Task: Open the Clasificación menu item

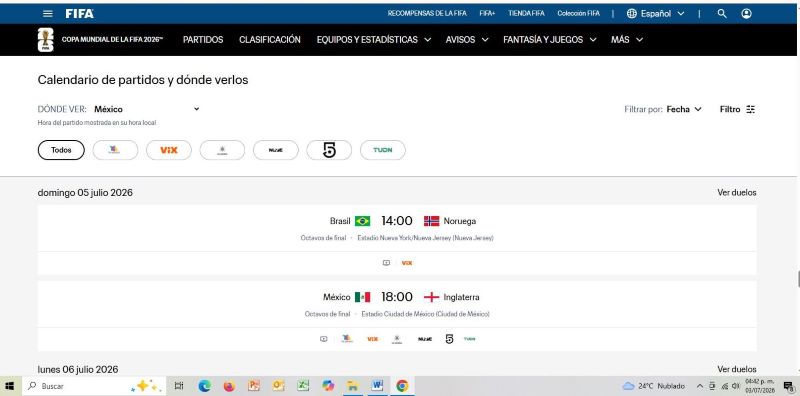Action: point(270,40)
